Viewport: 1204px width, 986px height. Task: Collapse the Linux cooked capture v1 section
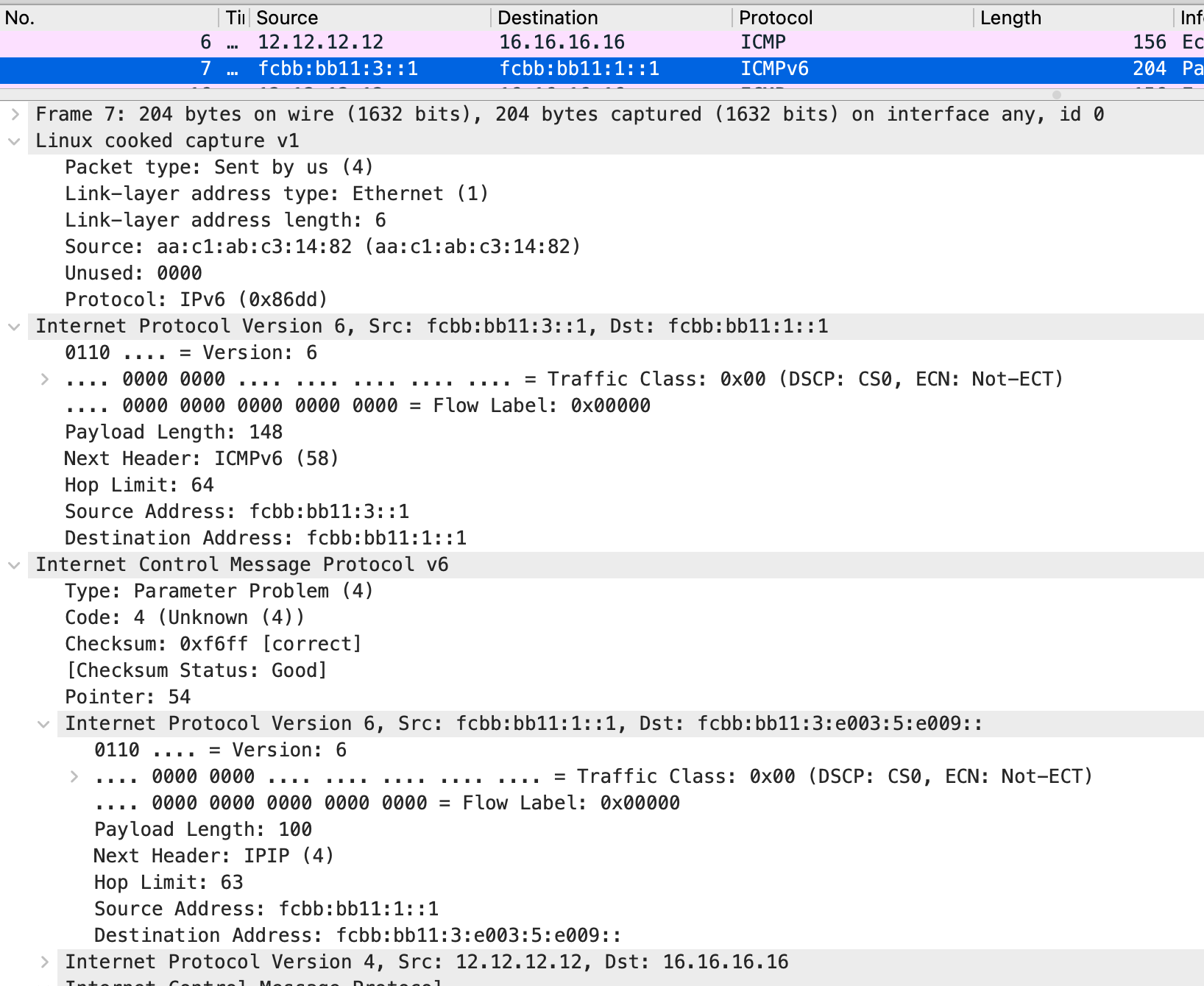click(x=14, y=141)
